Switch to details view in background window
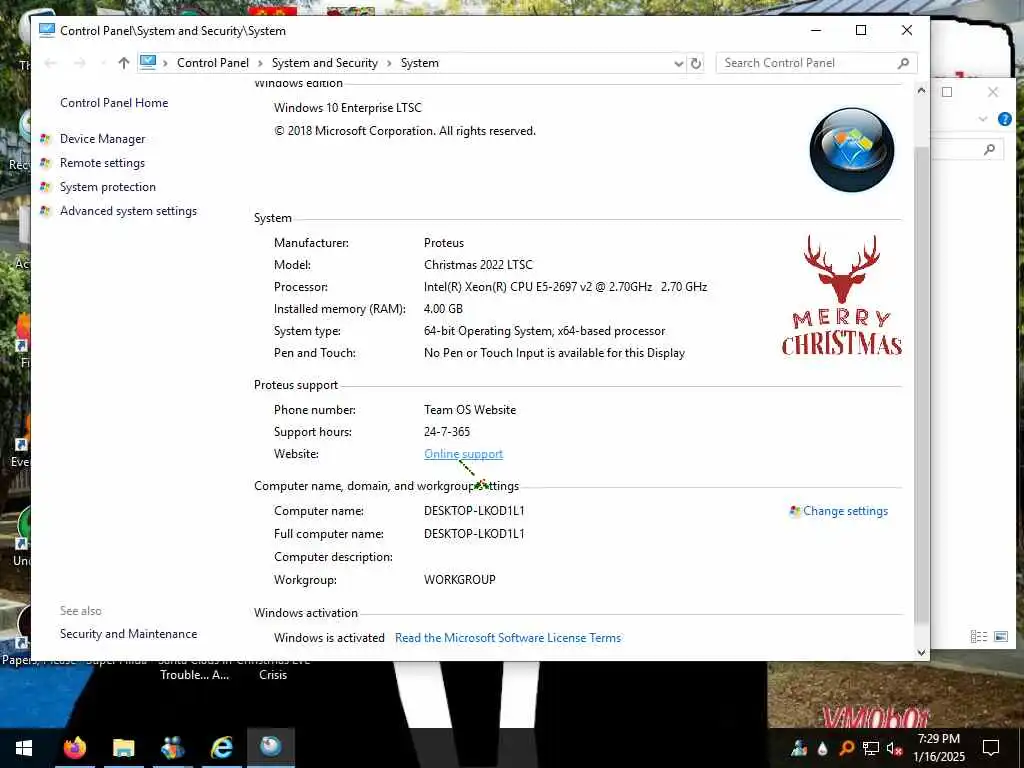 978,636
